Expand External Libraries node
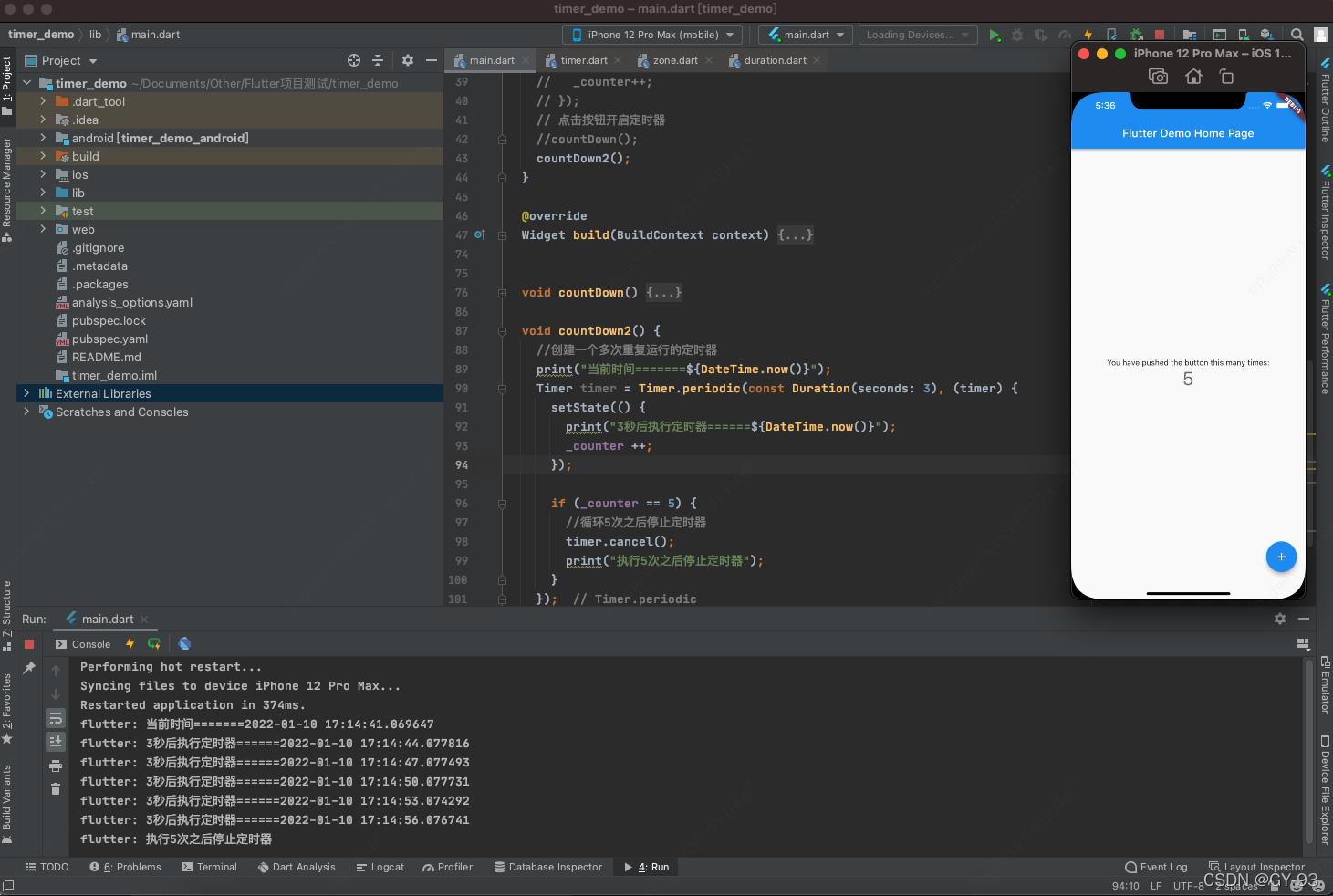This screenshot has height=896, width=1333. (x=26, y=393)
